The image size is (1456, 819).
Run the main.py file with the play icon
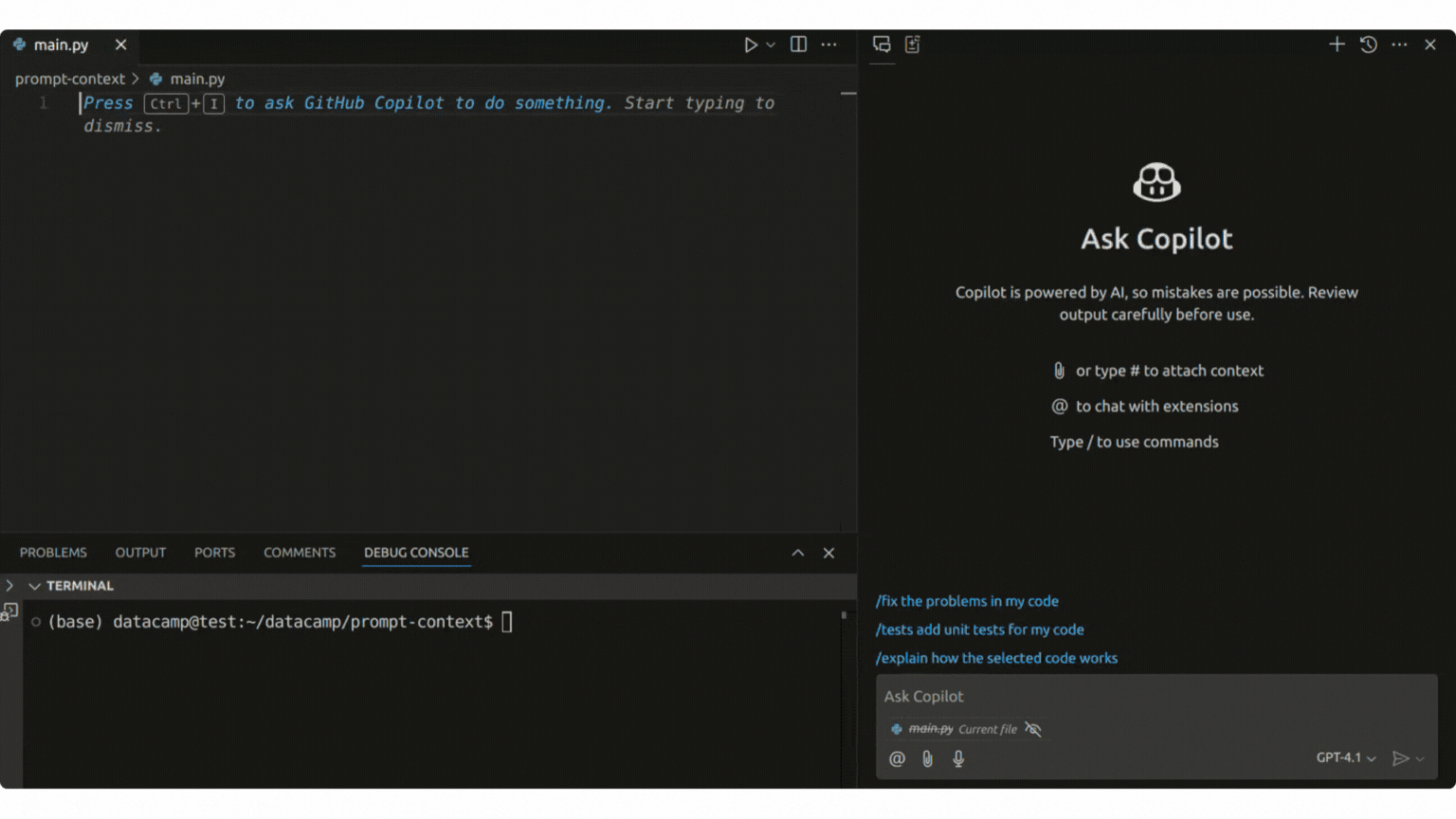752,44
